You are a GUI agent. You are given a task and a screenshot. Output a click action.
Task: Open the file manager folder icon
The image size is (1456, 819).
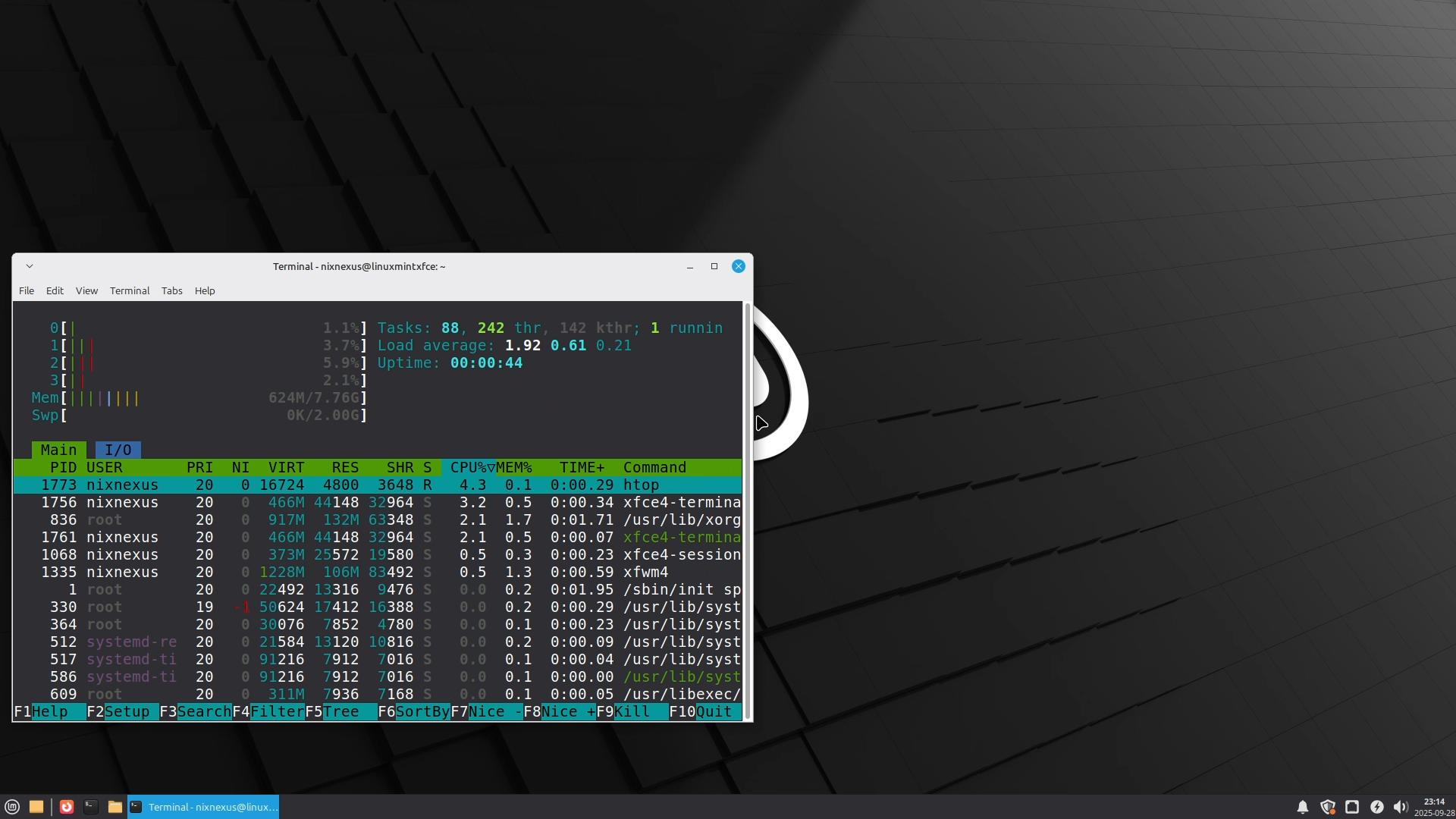pyautogui.click(x=115, y=807)
